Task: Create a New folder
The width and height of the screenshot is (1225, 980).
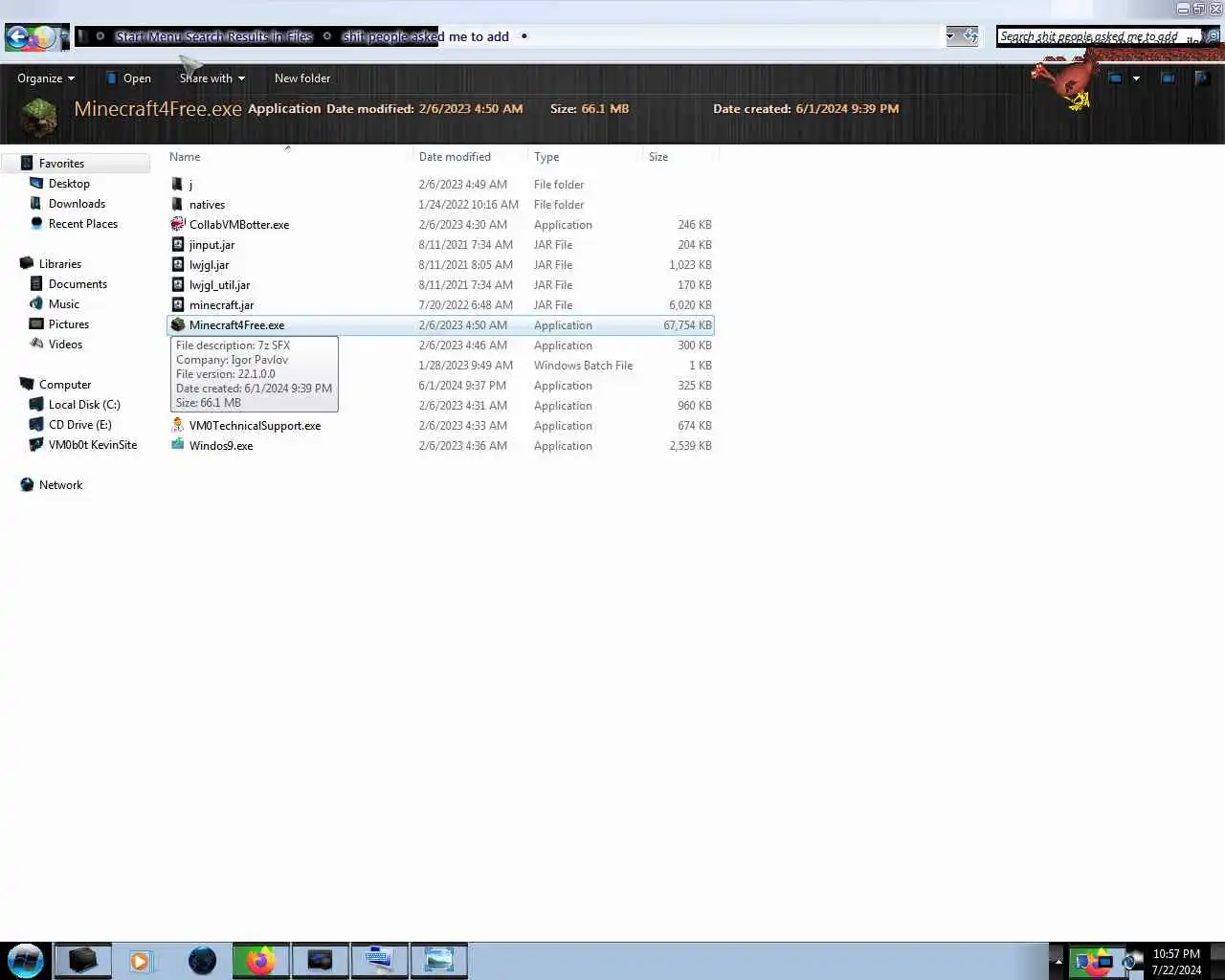Action: (302, 78)
